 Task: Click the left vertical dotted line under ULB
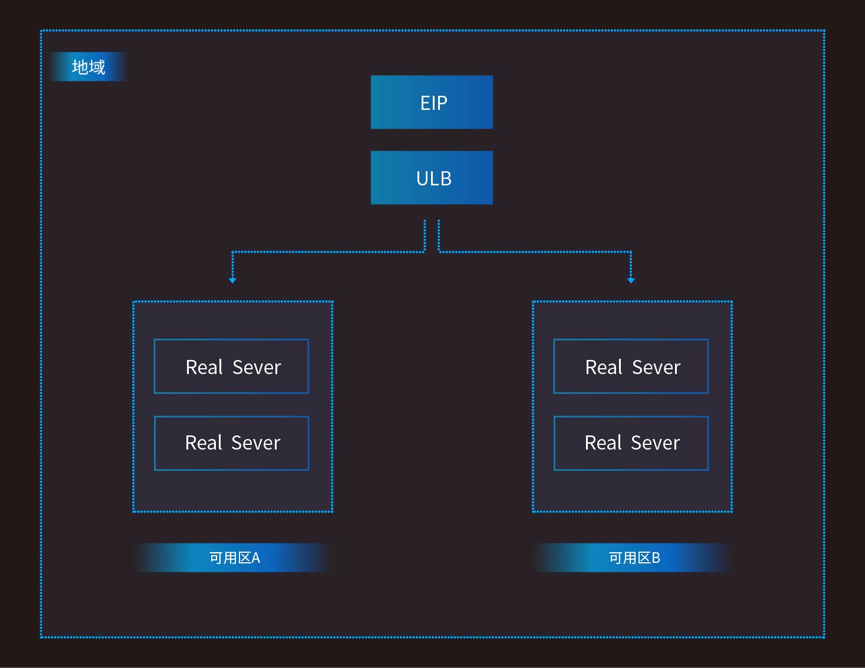pos(425,236)
